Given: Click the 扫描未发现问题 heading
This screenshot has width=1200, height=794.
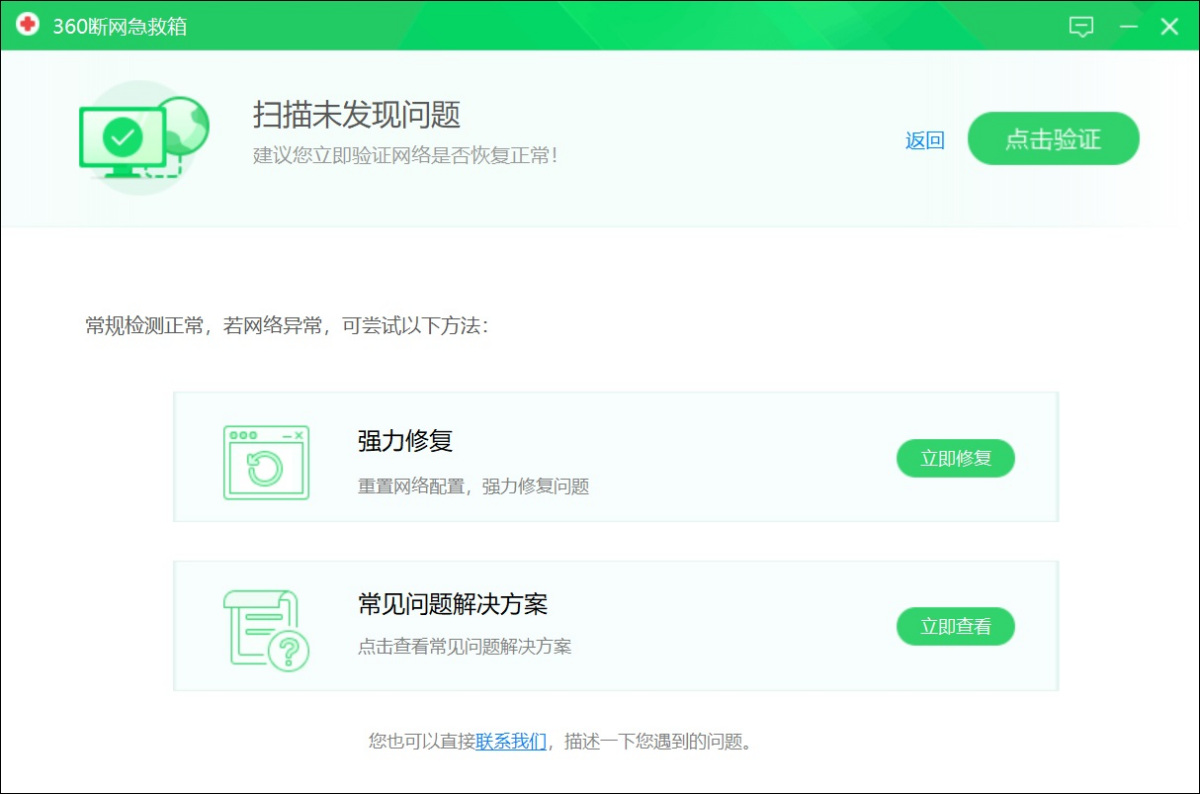Looking at the screenshot, I should pos(355,116).
